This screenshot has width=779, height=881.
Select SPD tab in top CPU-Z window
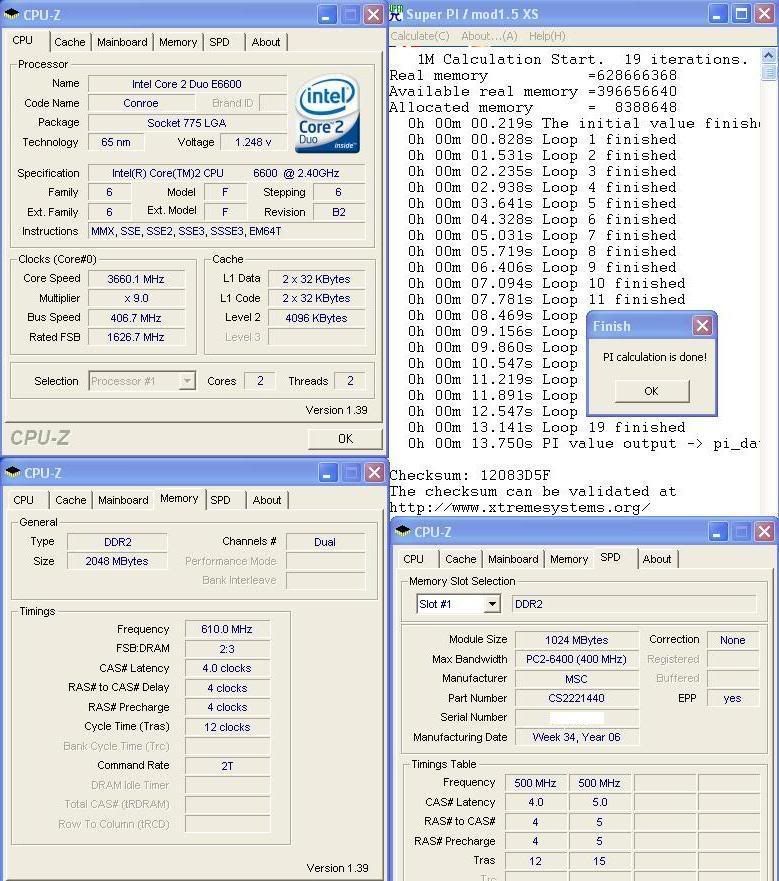coord(219,42)
